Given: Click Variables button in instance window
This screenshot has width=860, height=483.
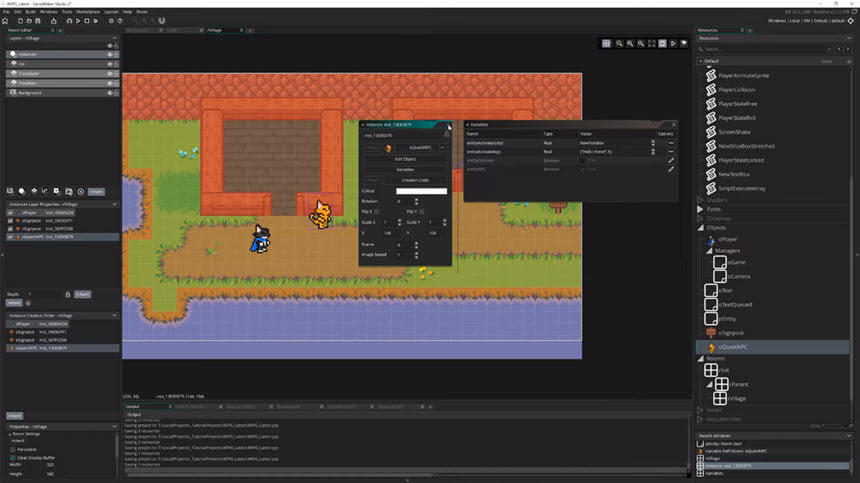Looking at the screenshot, I should click(x=405, y=170).
